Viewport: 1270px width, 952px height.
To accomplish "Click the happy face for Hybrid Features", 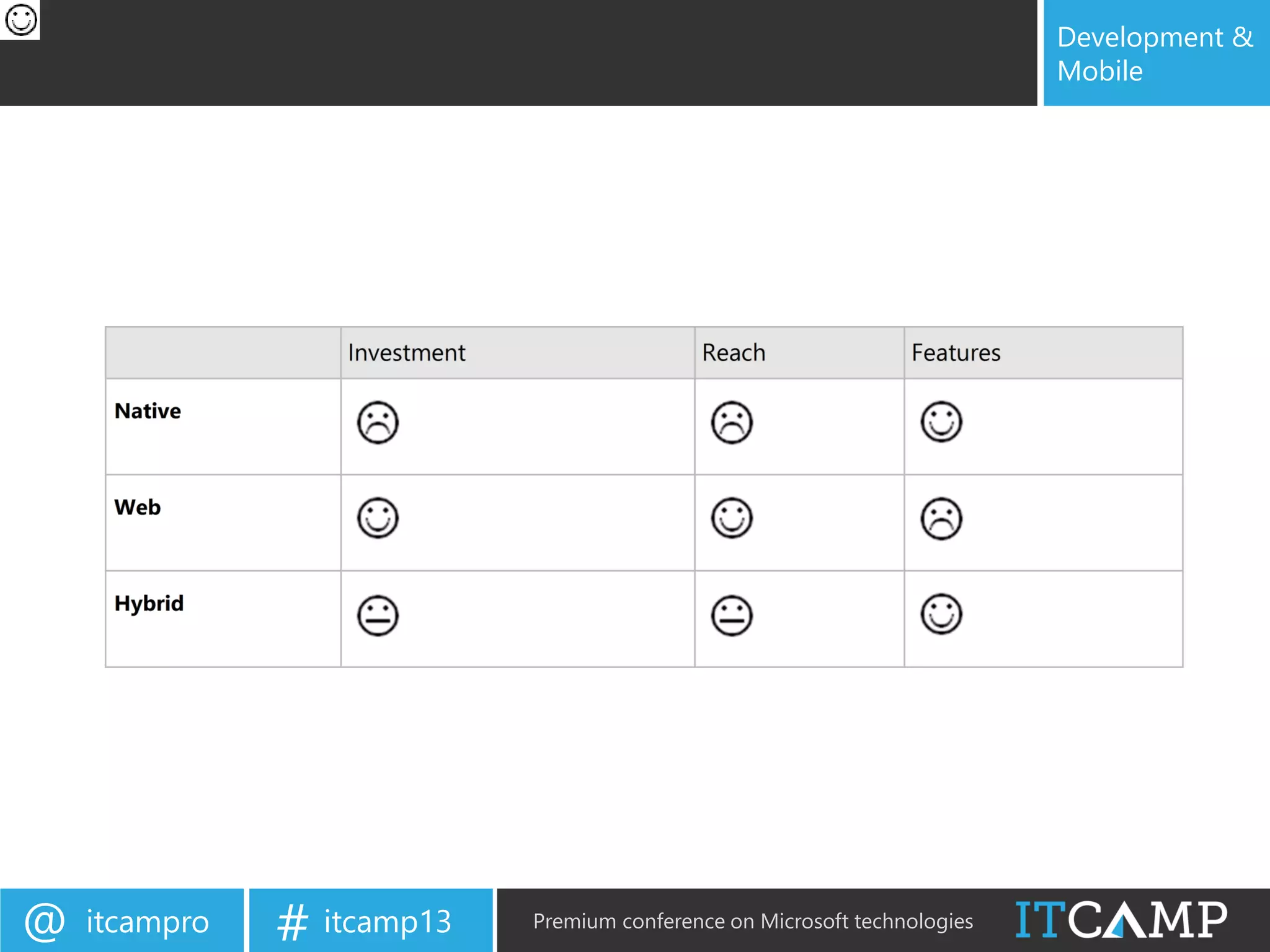I will [941, 614].
